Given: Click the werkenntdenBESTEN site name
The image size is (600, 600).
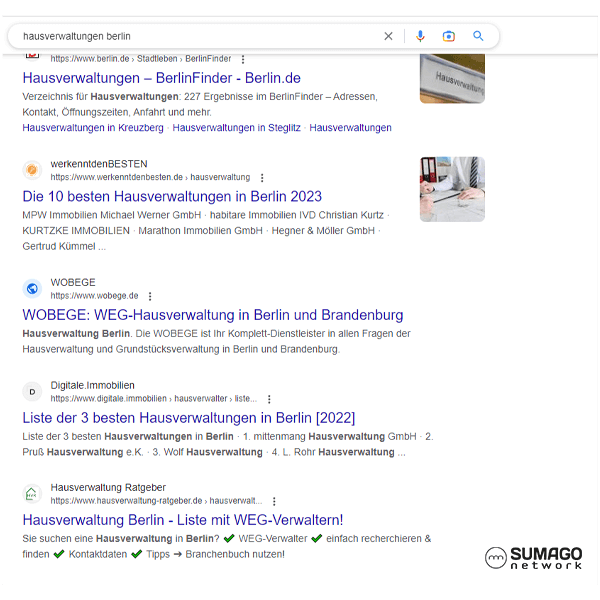Looking at the screenshot, I should (99, 164).
